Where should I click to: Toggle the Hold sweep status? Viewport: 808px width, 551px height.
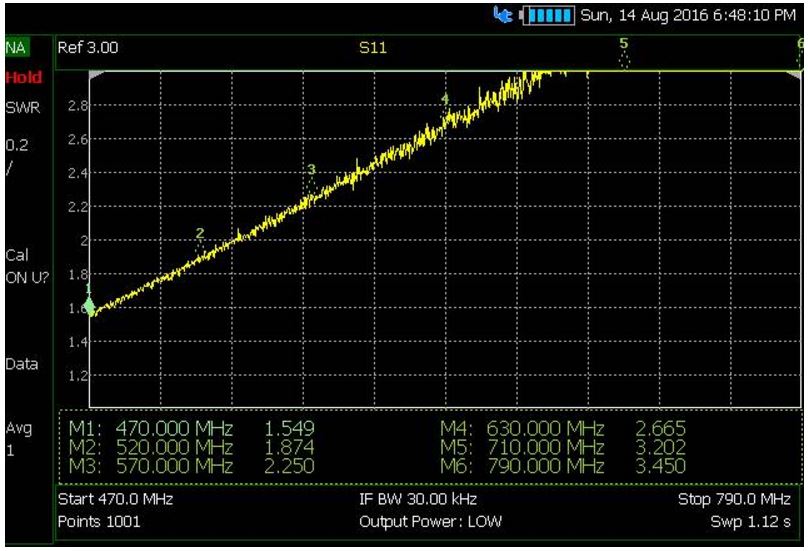coord(24,78)
